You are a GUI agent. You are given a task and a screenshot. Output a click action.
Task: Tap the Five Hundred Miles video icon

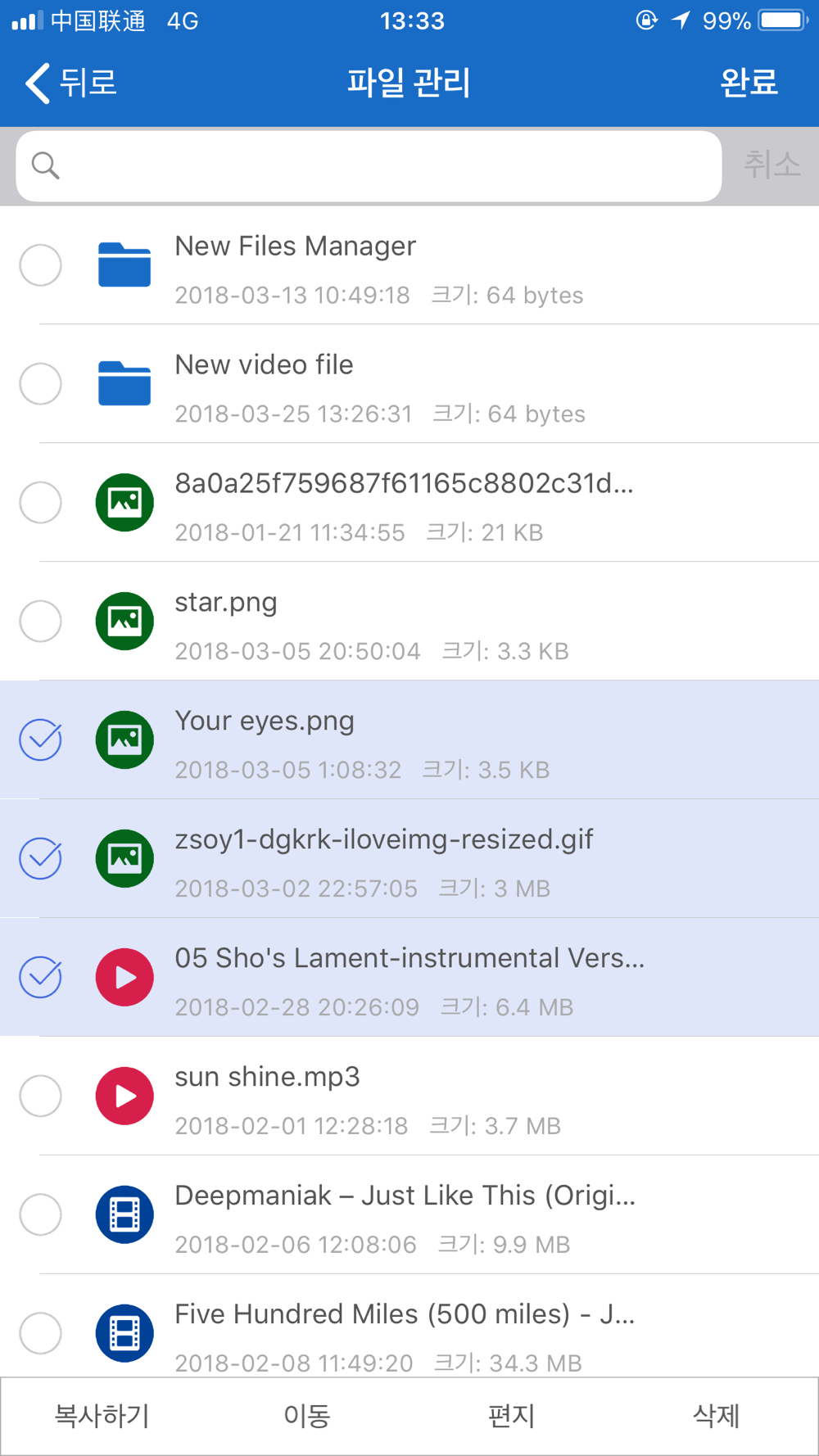(124, 1333)
